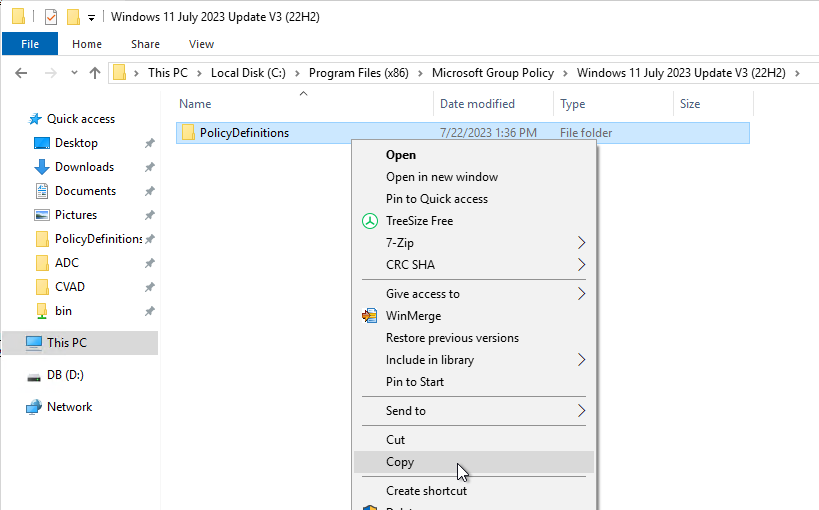Expand Include in library submenu
This screenshot has width=819, height=510.
point(474,360)
